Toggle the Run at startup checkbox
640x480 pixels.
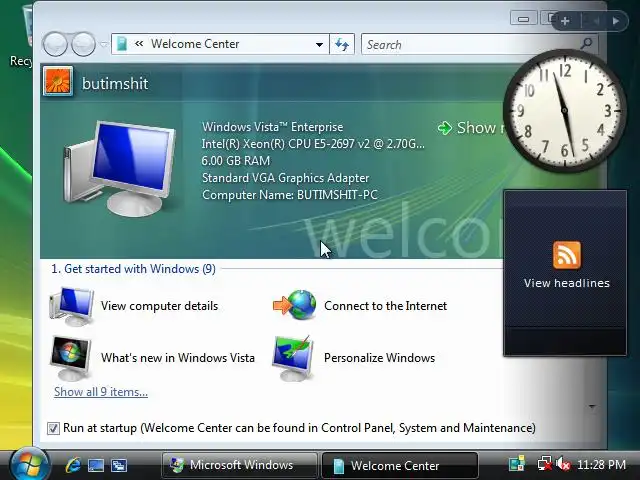53,428
